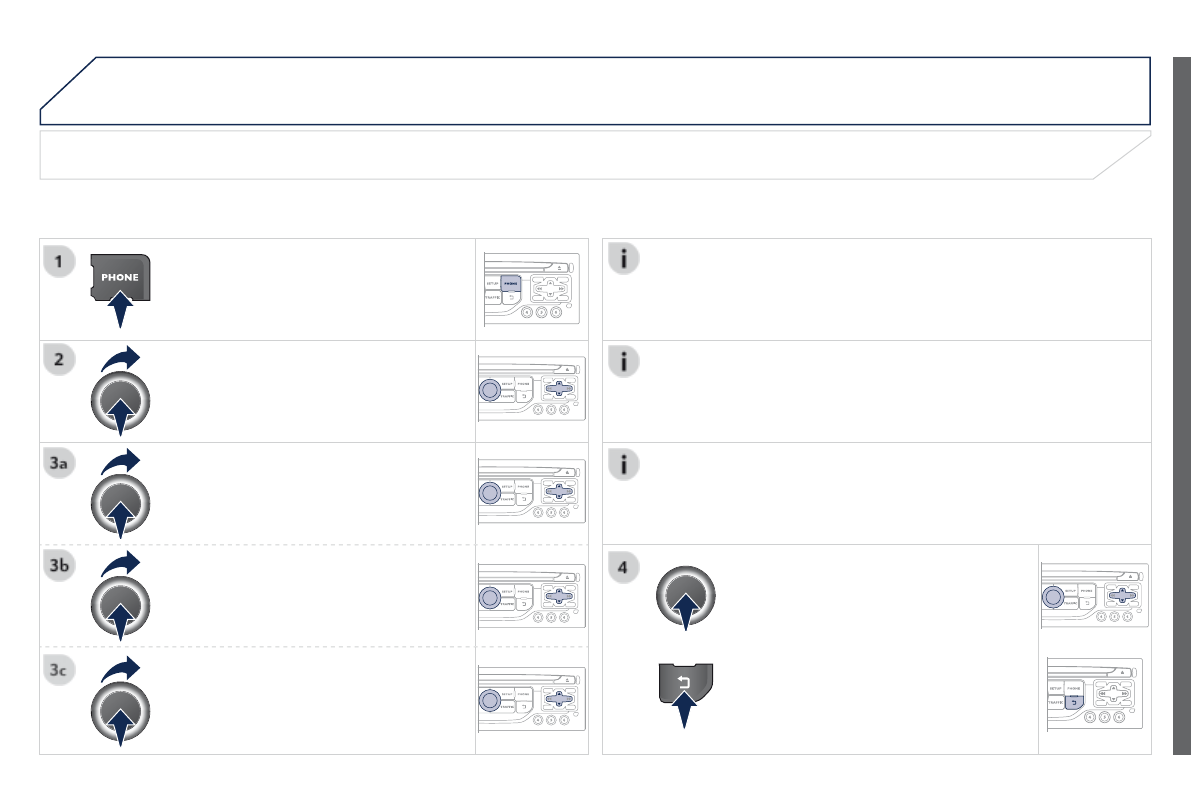Image resolution: width=1191 pixels, height=794 pixels.
Task: Select the rotary knob in step 3c
Action: 120,710
